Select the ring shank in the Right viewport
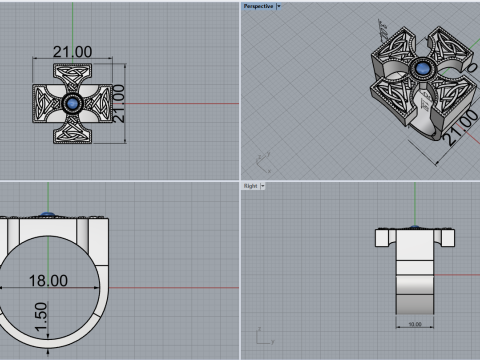Screen dimensions: 480x360 point(415,287)
